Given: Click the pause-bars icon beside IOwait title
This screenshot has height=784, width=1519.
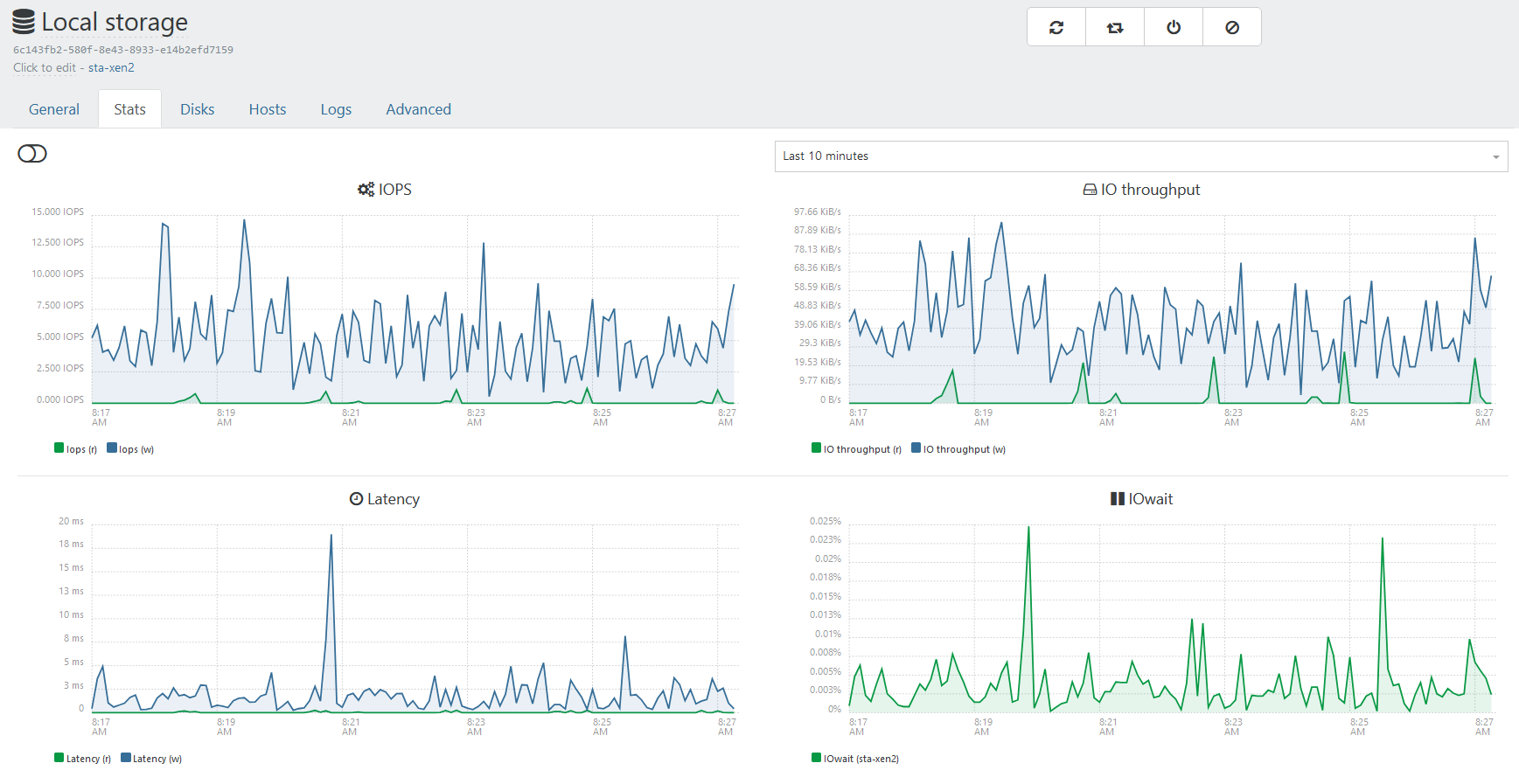Looking at the screenshot, I should coord(1117,499).
